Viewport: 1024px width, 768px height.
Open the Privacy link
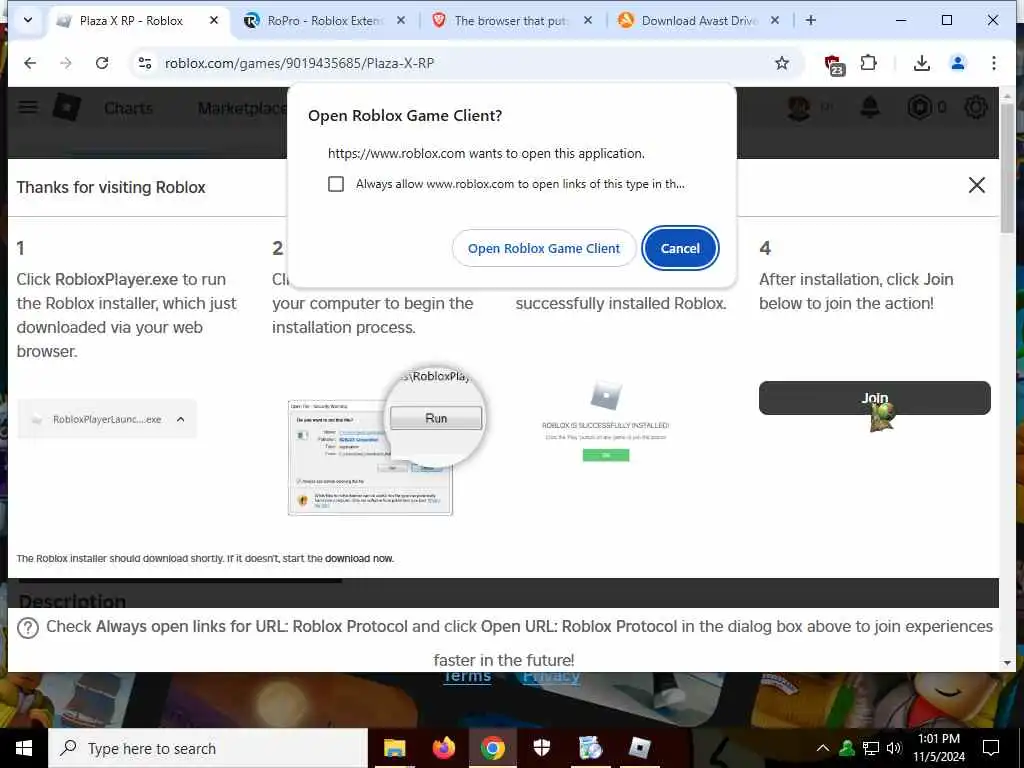point(551,676)
